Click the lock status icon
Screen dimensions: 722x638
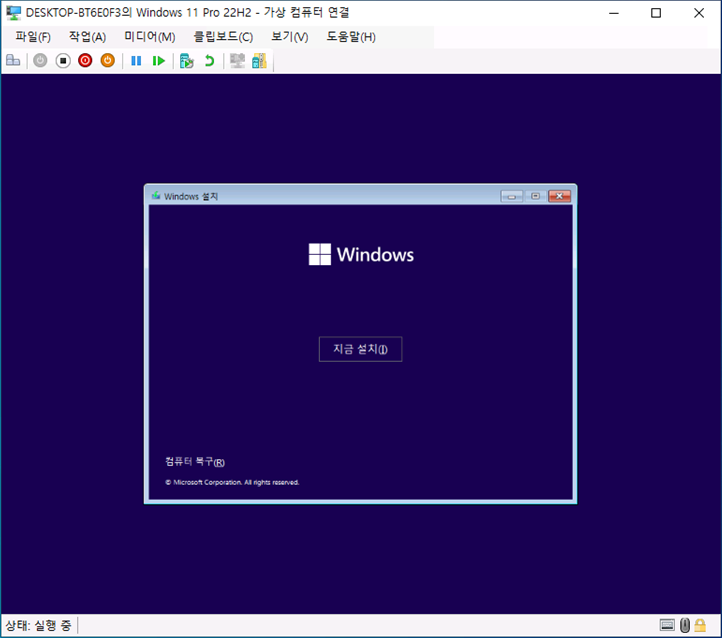coord(700,625)
